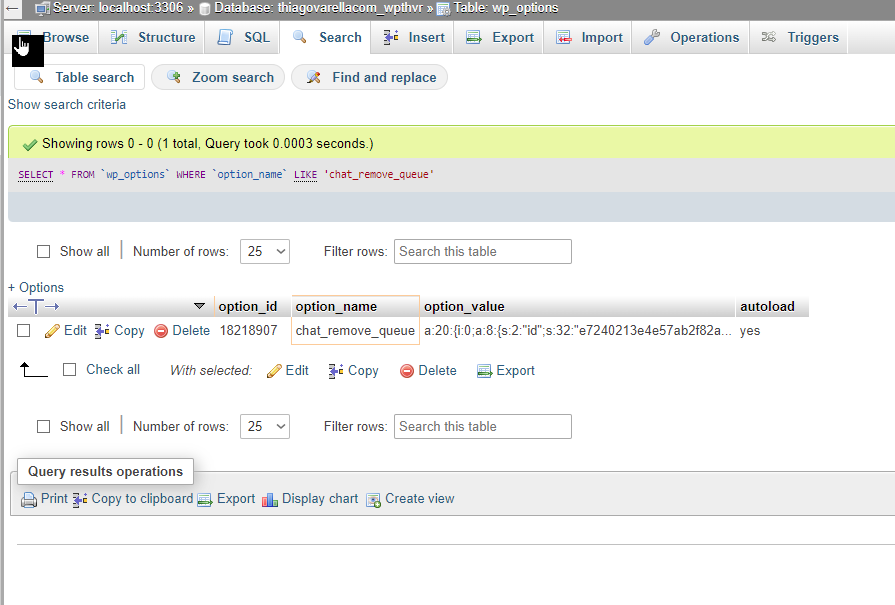
Task: Focus the top Filter rows search field
Action: pos(482,252)
